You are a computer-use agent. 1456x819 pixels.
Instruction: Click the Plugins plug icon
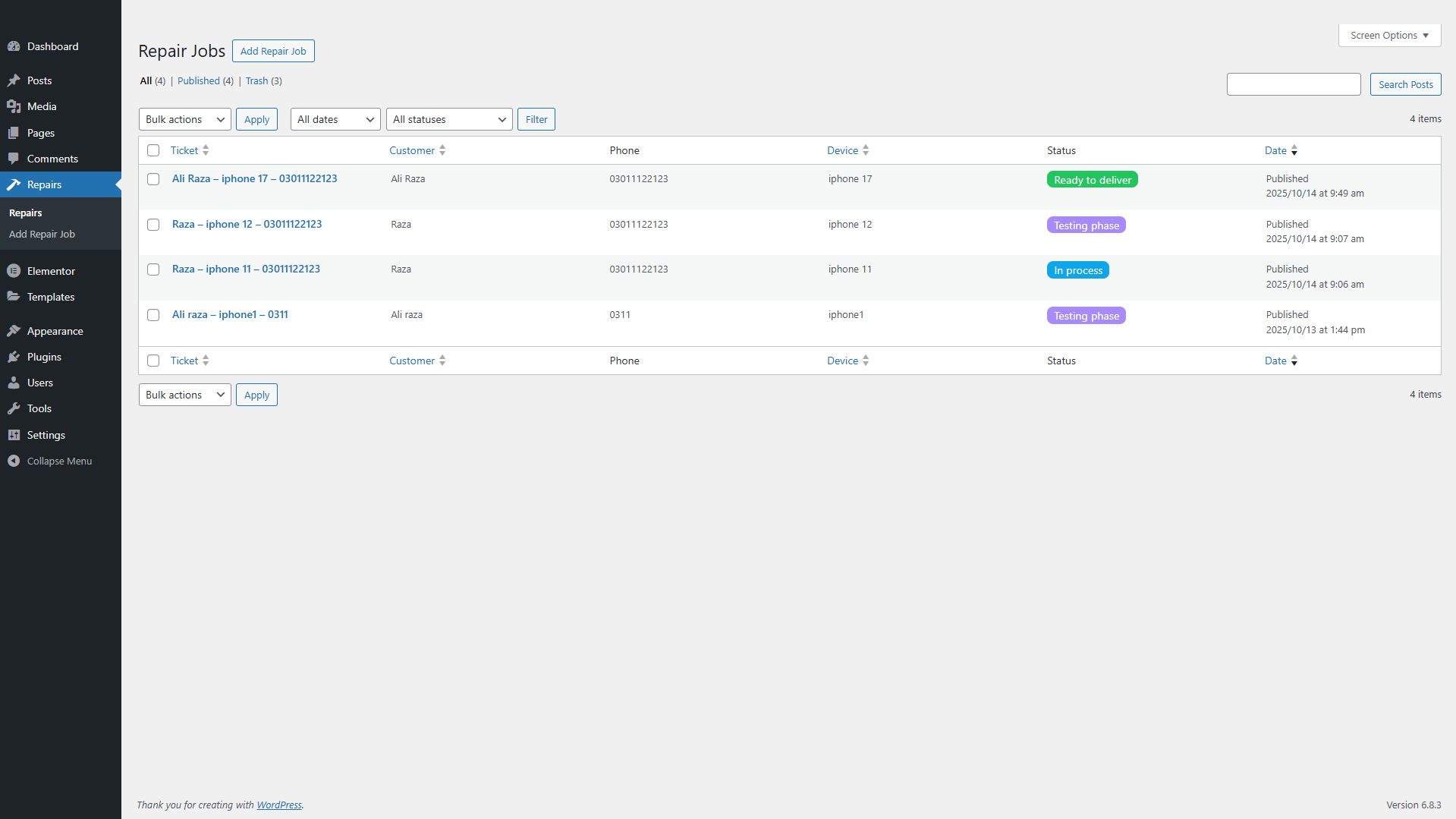pyautogui.click(x=14, y=357)
